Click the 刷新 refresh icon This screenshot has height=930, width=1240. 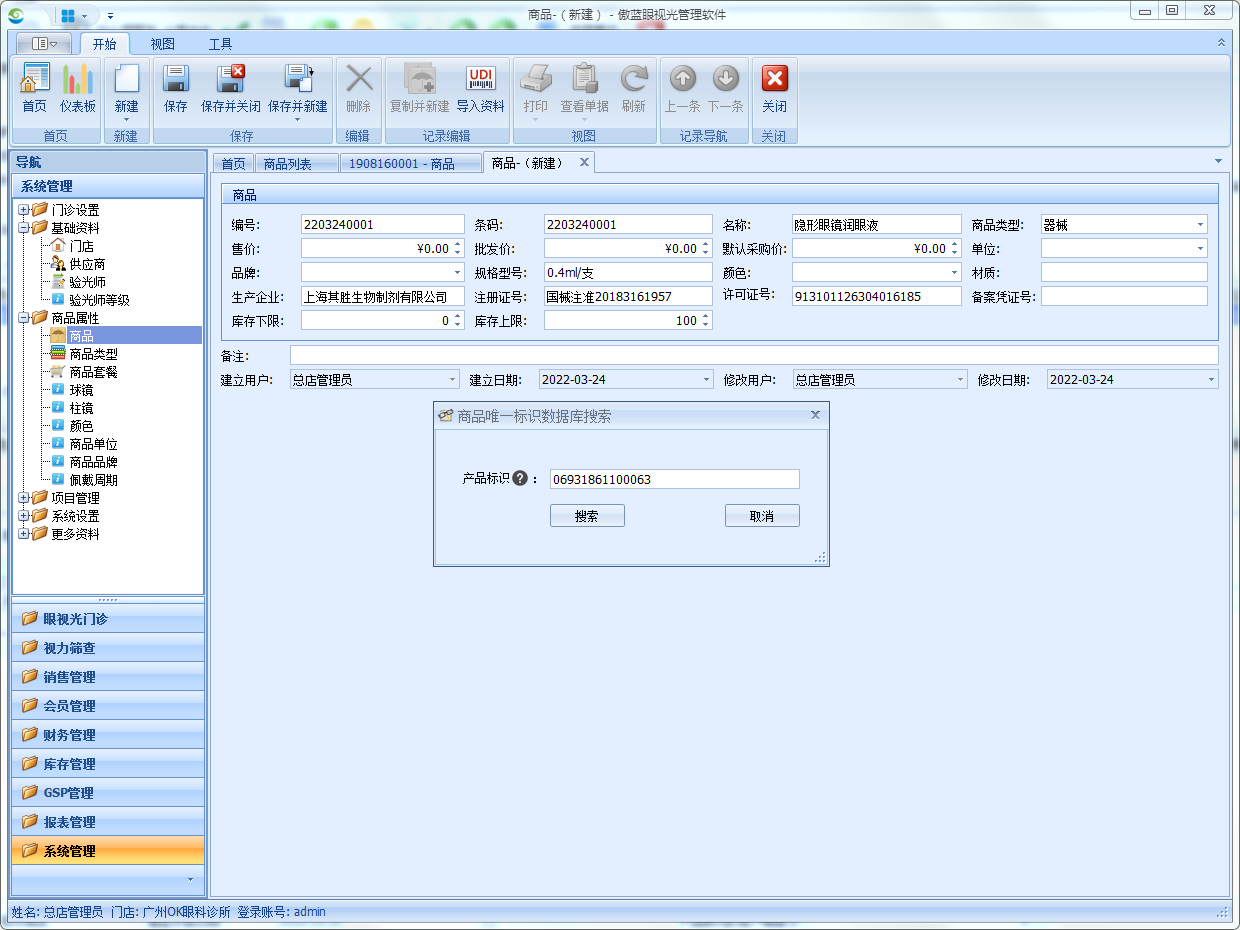tap(634, 79)
